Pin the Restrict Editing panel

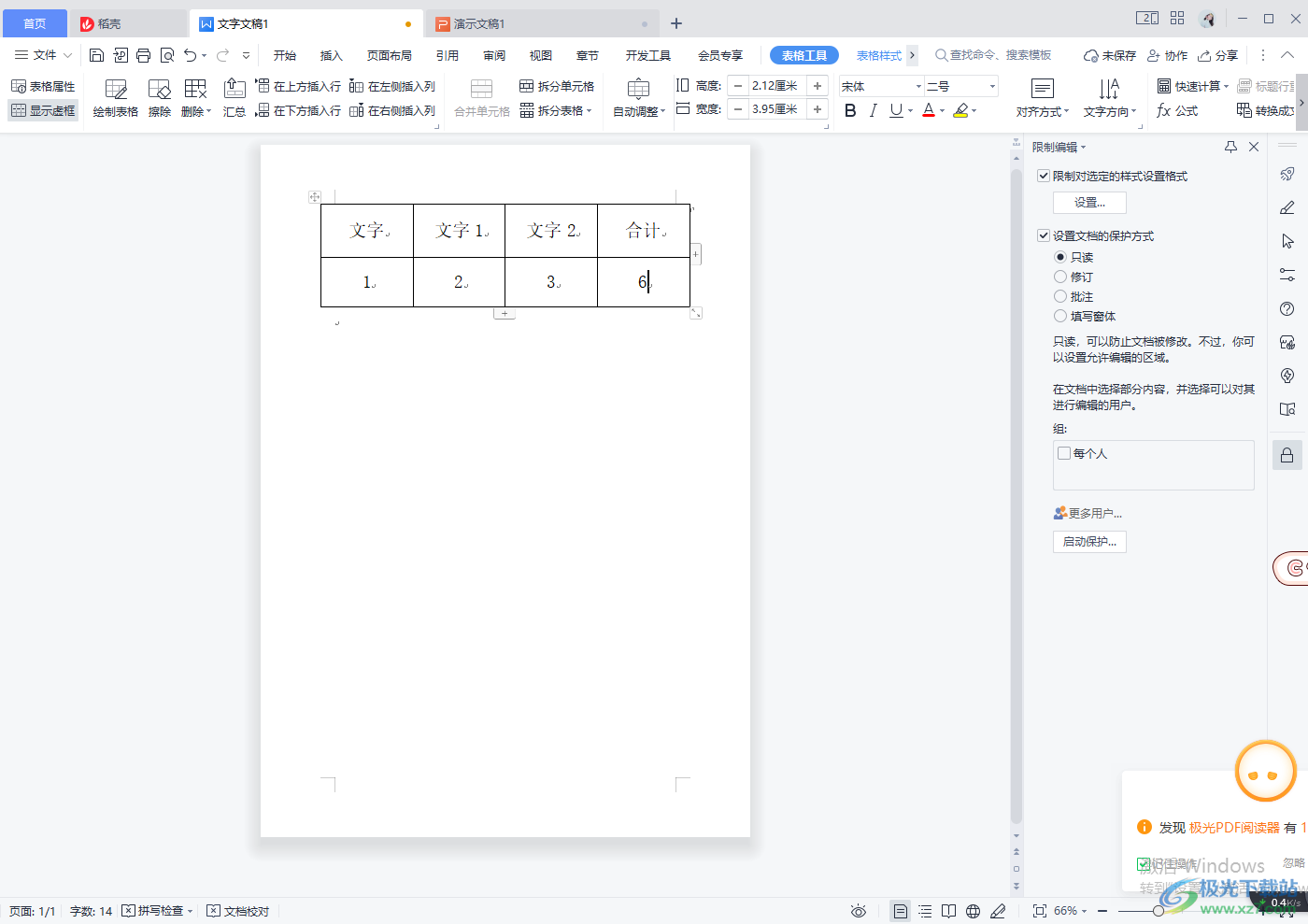pyautogui.click(x=1230, y=147)
